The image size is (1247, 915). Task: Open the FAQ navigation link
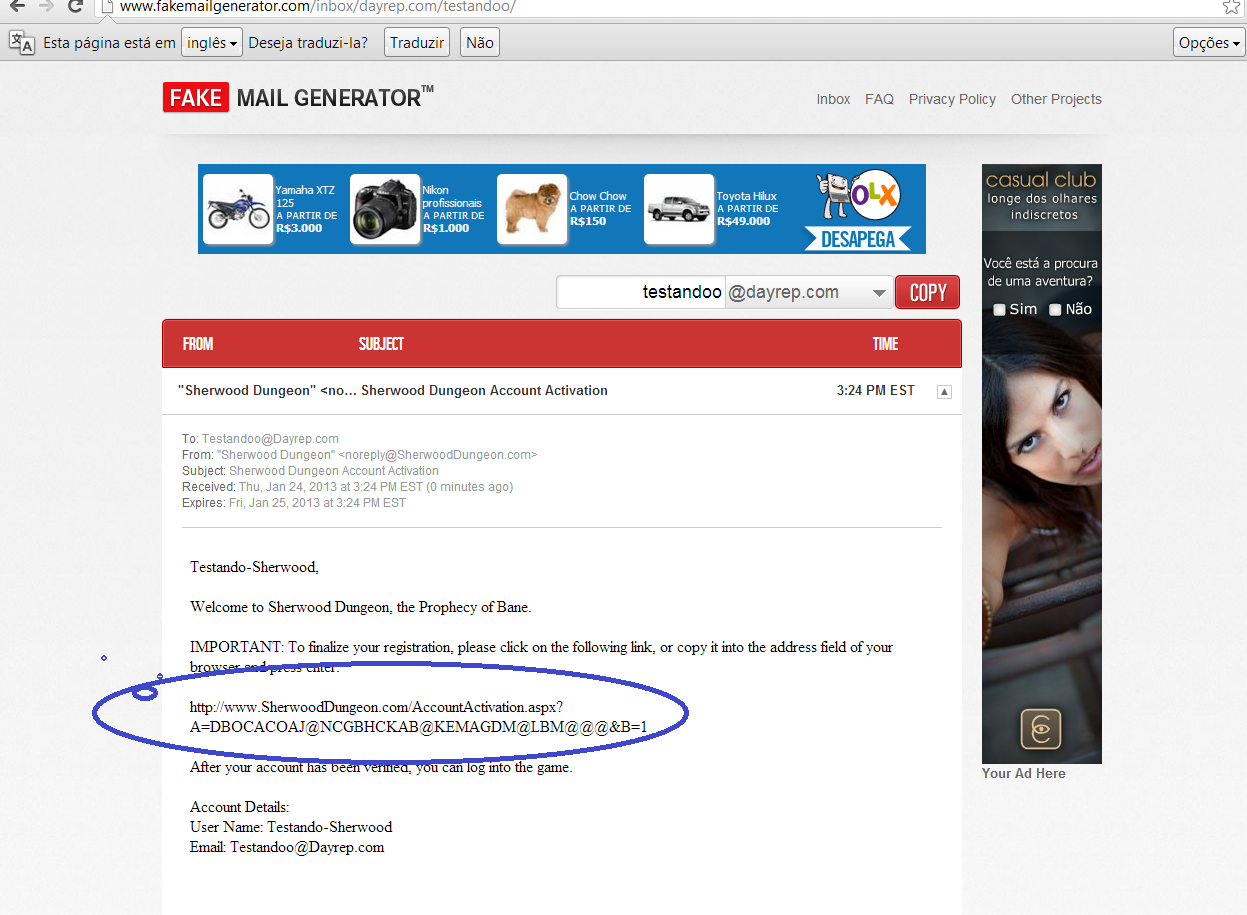(x=879, y=99)
